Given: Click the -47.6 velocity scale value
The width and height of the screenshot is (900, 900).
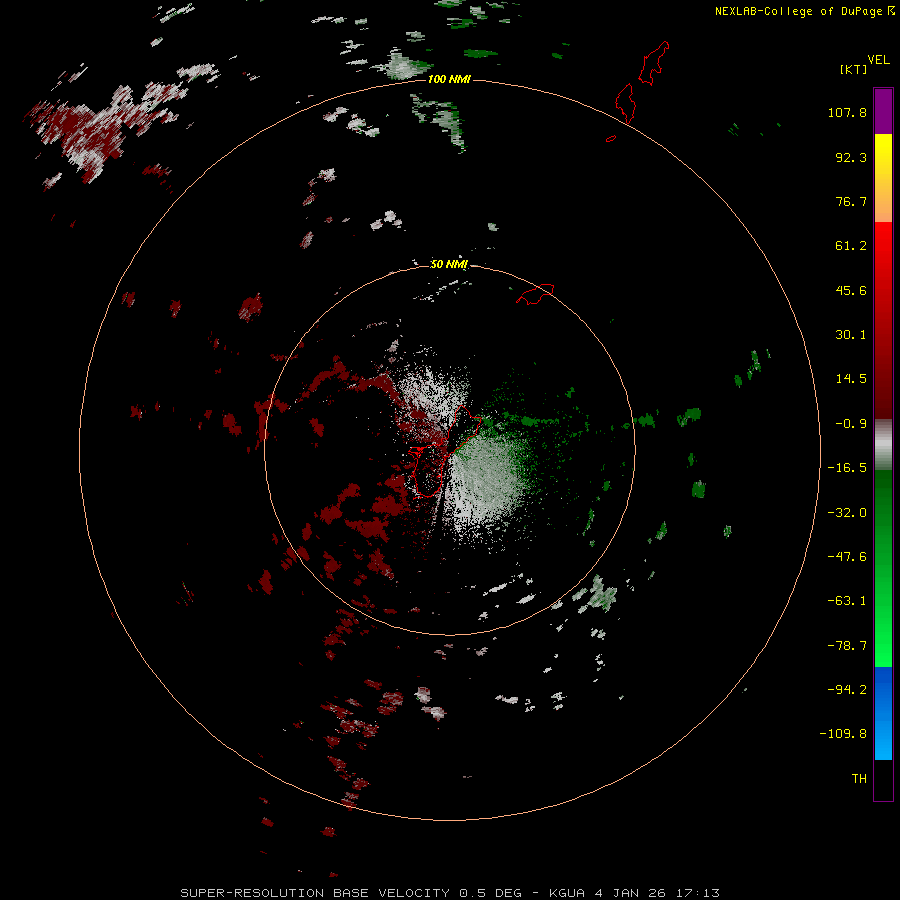Looking at the screenshot, I should click(x=847, y=557).
